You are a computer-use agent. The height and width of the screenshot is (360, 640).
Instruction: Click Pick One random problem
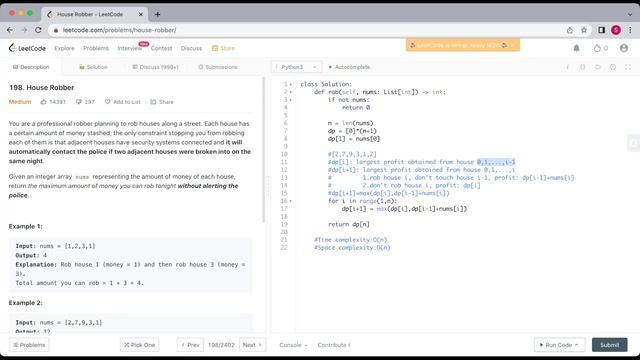point(140,345)
